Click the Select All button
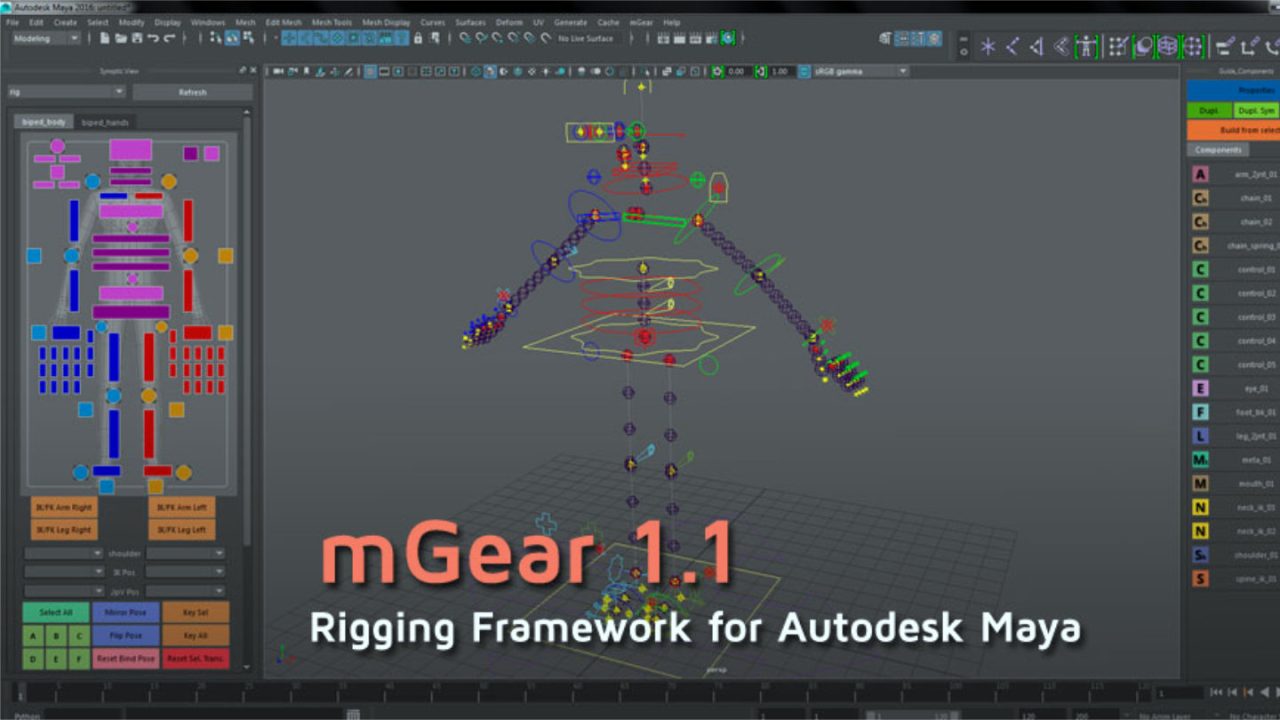This screenshot has height=720, width=1280. 56,612
